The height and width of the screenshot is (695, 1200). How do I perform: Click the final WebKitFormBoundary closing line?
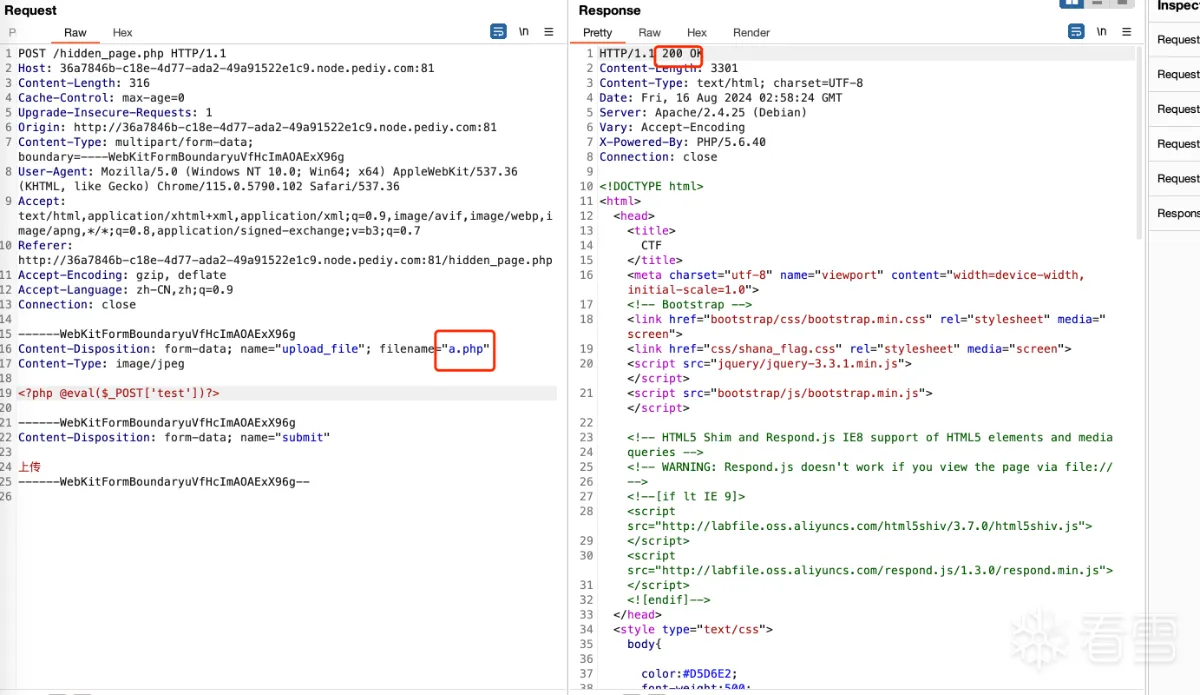coord(164,481)
